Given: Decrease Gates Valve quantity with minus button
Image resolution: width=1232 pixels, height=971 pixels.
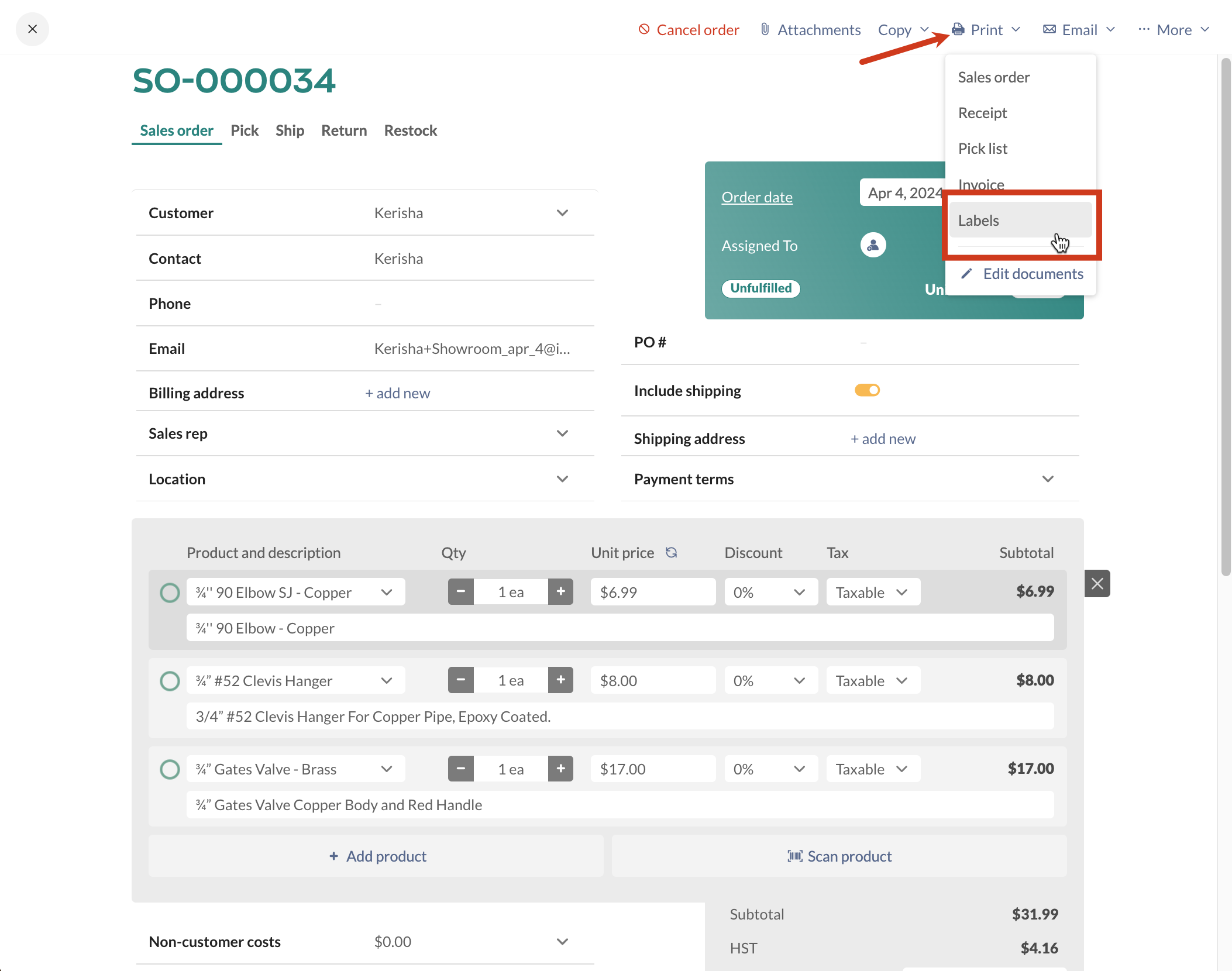Looking at the screenshot, I should click(x=460, y=768).
